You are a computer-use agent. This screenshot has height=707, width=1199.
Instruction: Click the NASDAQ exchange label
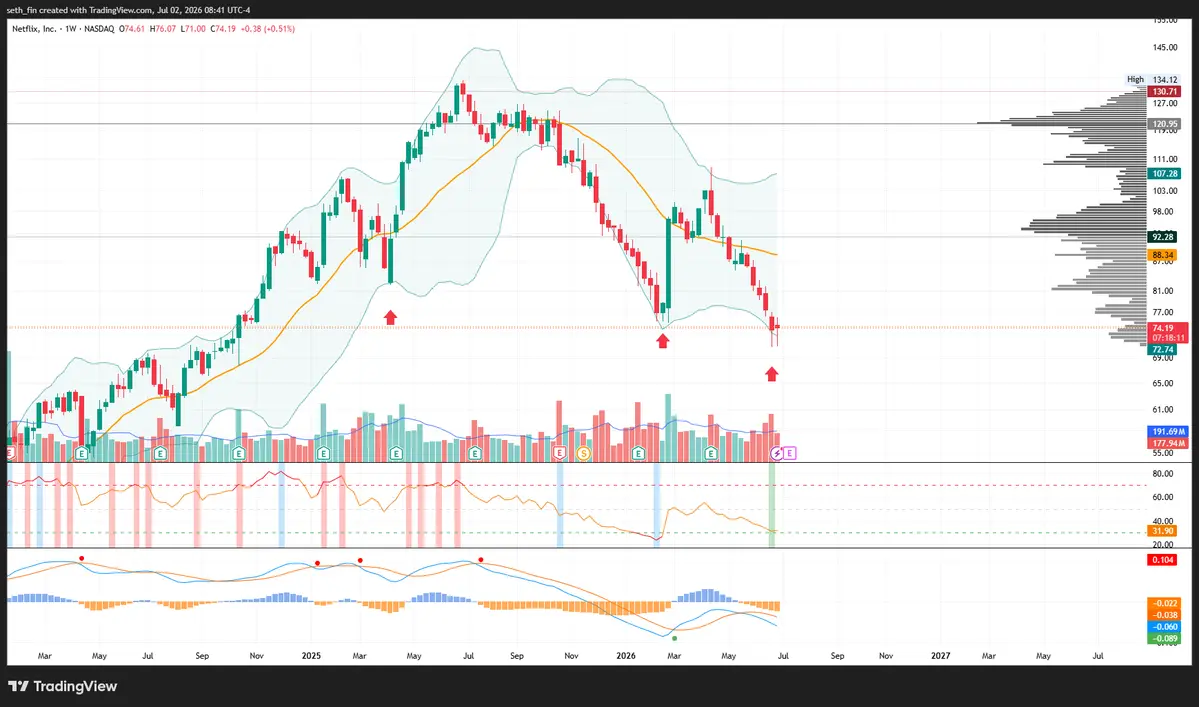99,29
